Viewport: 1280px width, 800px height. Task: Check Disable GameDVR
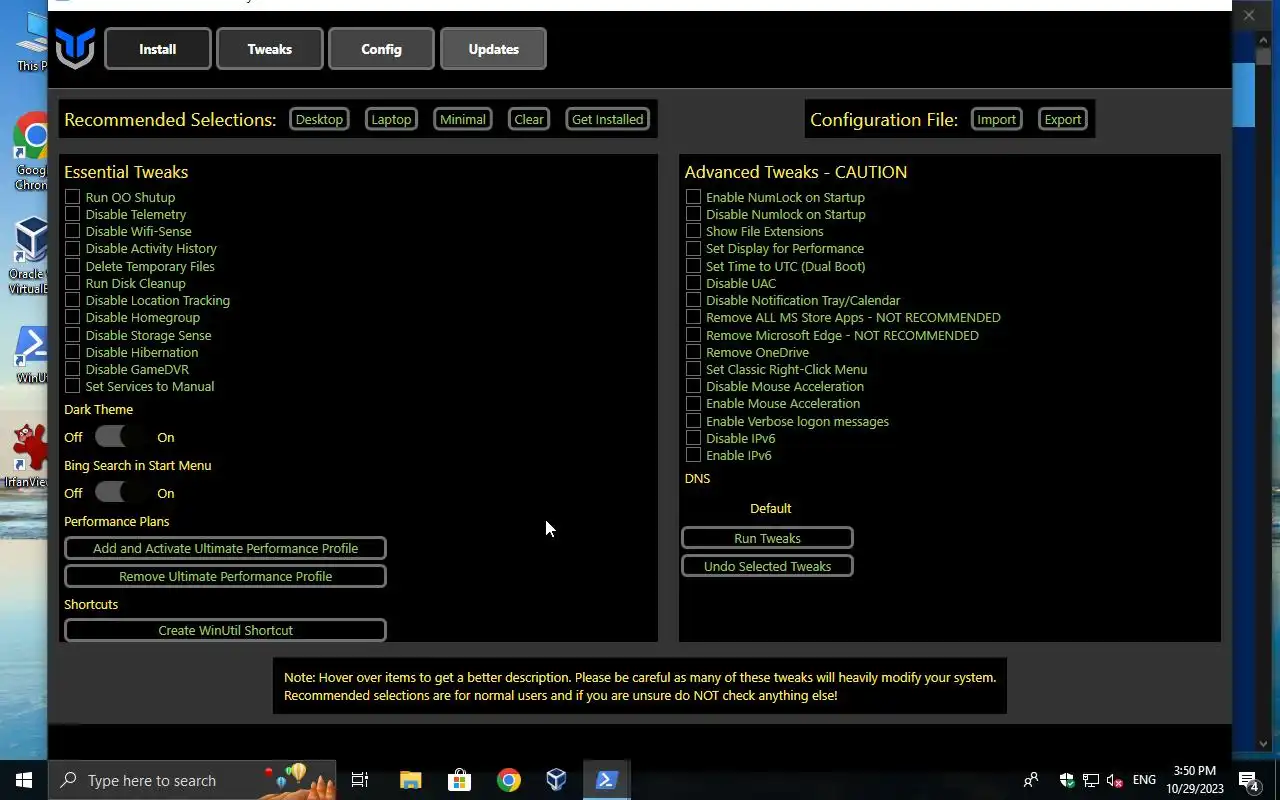(72, 369)
